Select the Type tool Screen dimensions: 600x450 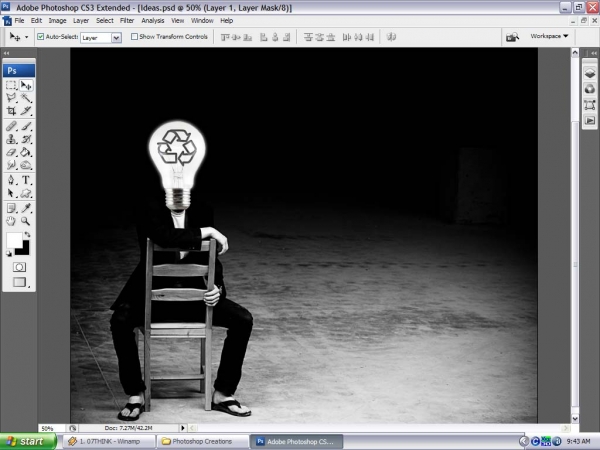point(26,180)
